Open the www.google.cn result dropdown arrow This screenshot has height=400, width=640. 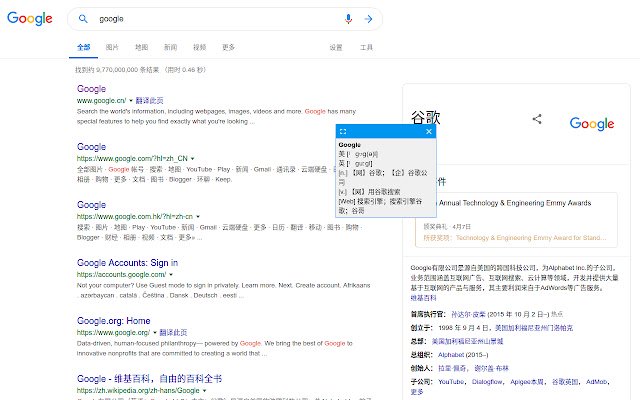pos(131,100)
